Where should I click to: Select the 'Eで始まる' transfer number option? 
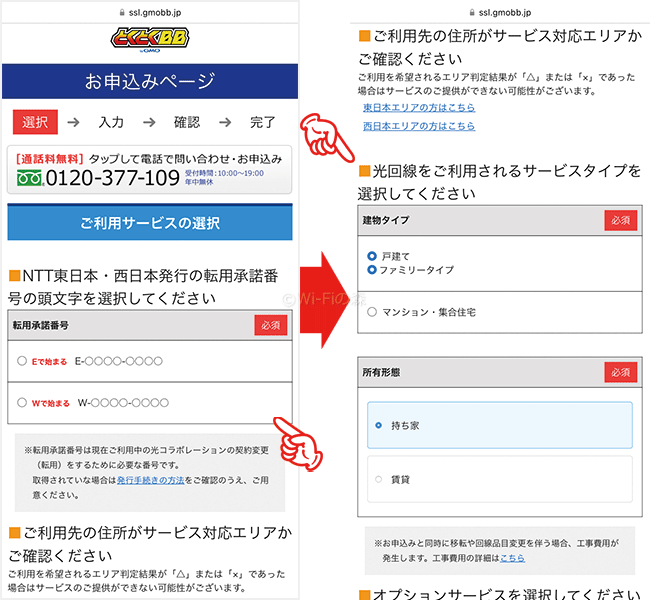(x=22, y=361)
